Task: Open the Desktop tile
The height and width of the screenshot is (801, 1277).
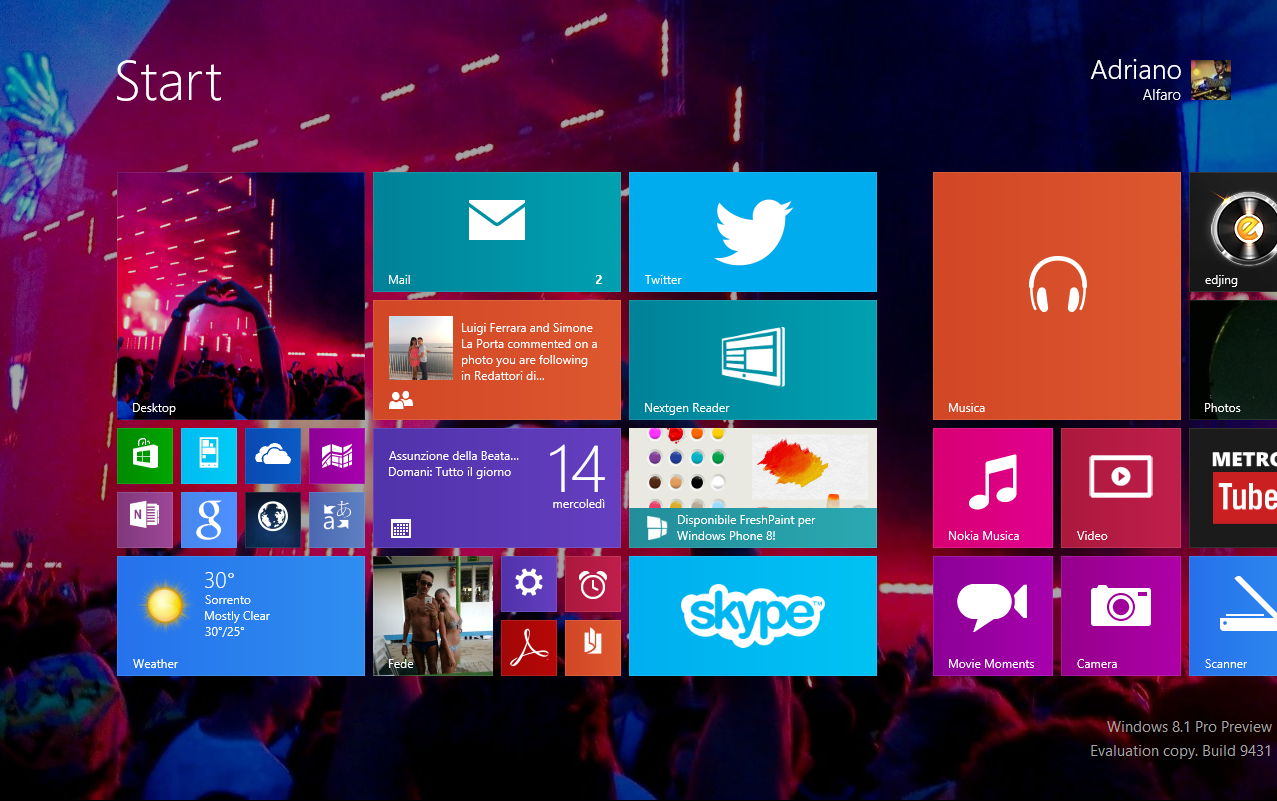Action: tap(241, 296)
